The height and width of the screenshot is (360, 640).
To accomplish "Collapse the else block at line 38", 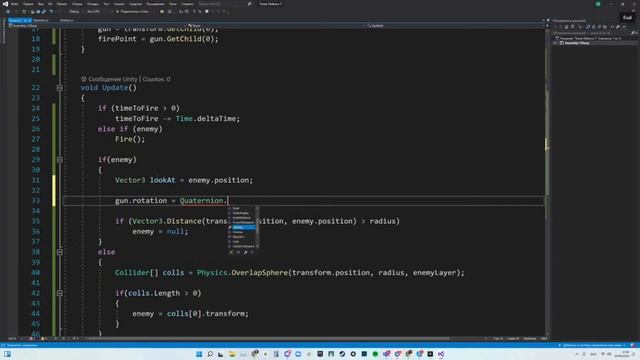I will coord(60,252).
